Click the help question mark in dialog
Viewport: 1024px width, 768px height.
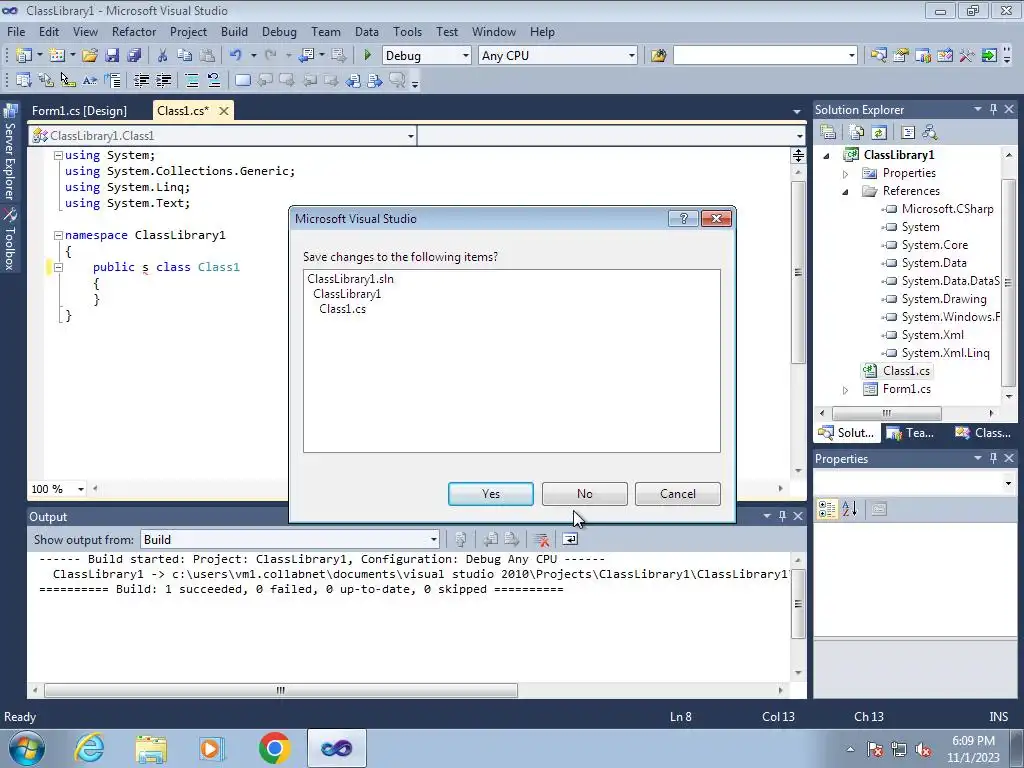coord(683,218)
